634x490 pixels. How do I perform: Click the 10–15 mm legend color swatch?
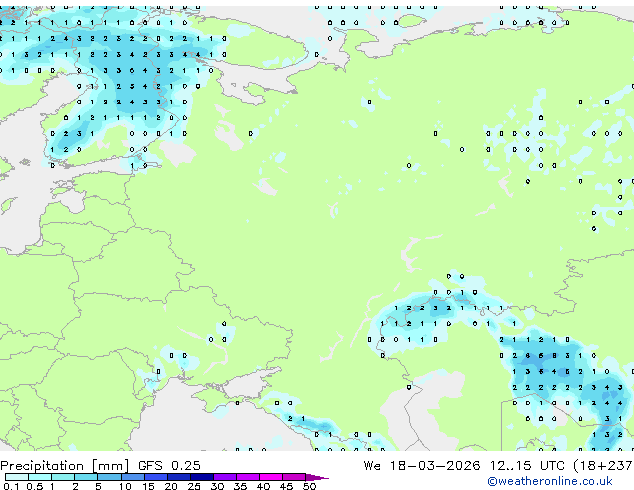tap(133, 477)
